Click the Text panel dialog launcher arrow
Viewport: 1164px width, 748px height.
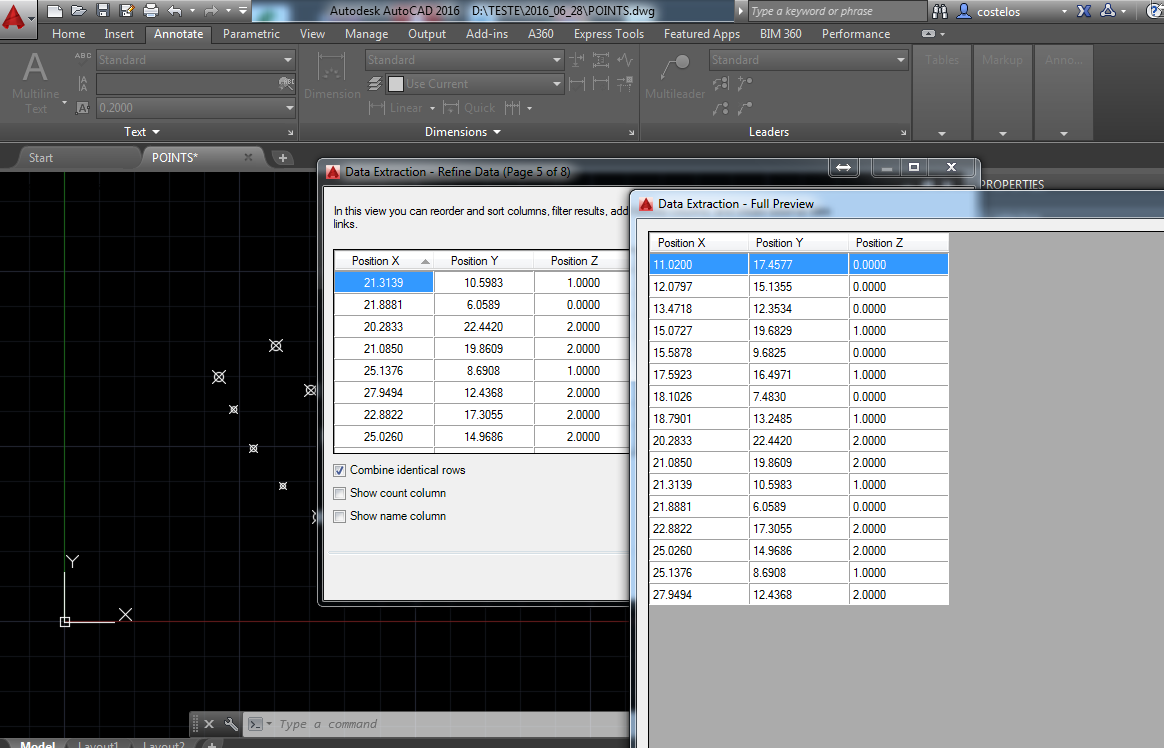click(290, 132)
